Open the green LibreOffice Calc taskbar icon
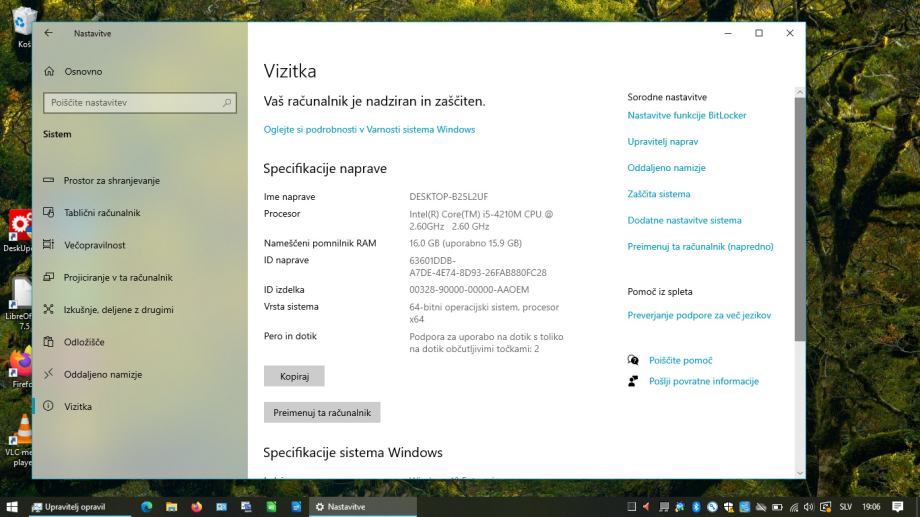This screenshot has width=920, height=517. pyautogui.click(x=271, y=507)
